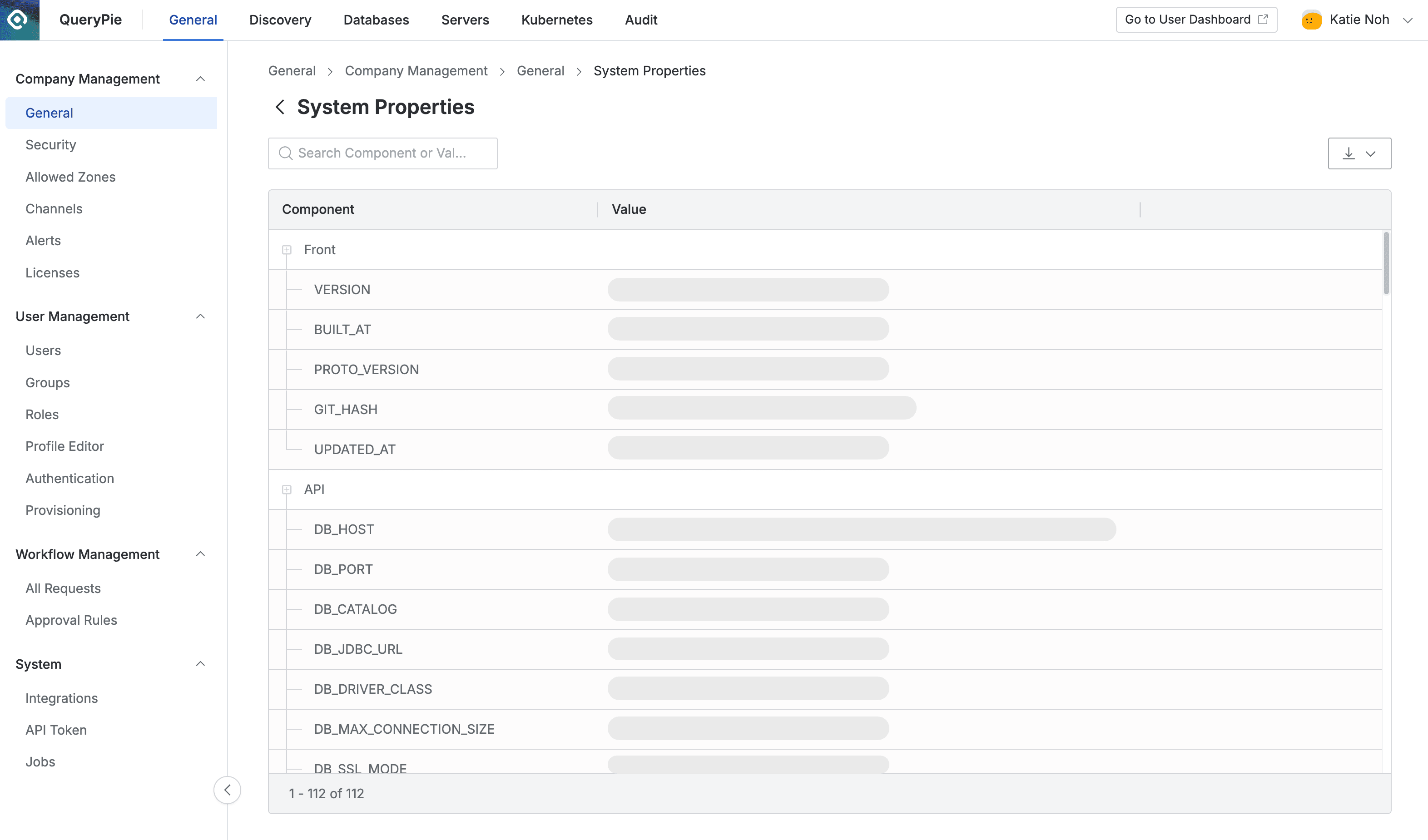Click Company Management breadcrumb link
1428x840 pixels.
point(416,71)
